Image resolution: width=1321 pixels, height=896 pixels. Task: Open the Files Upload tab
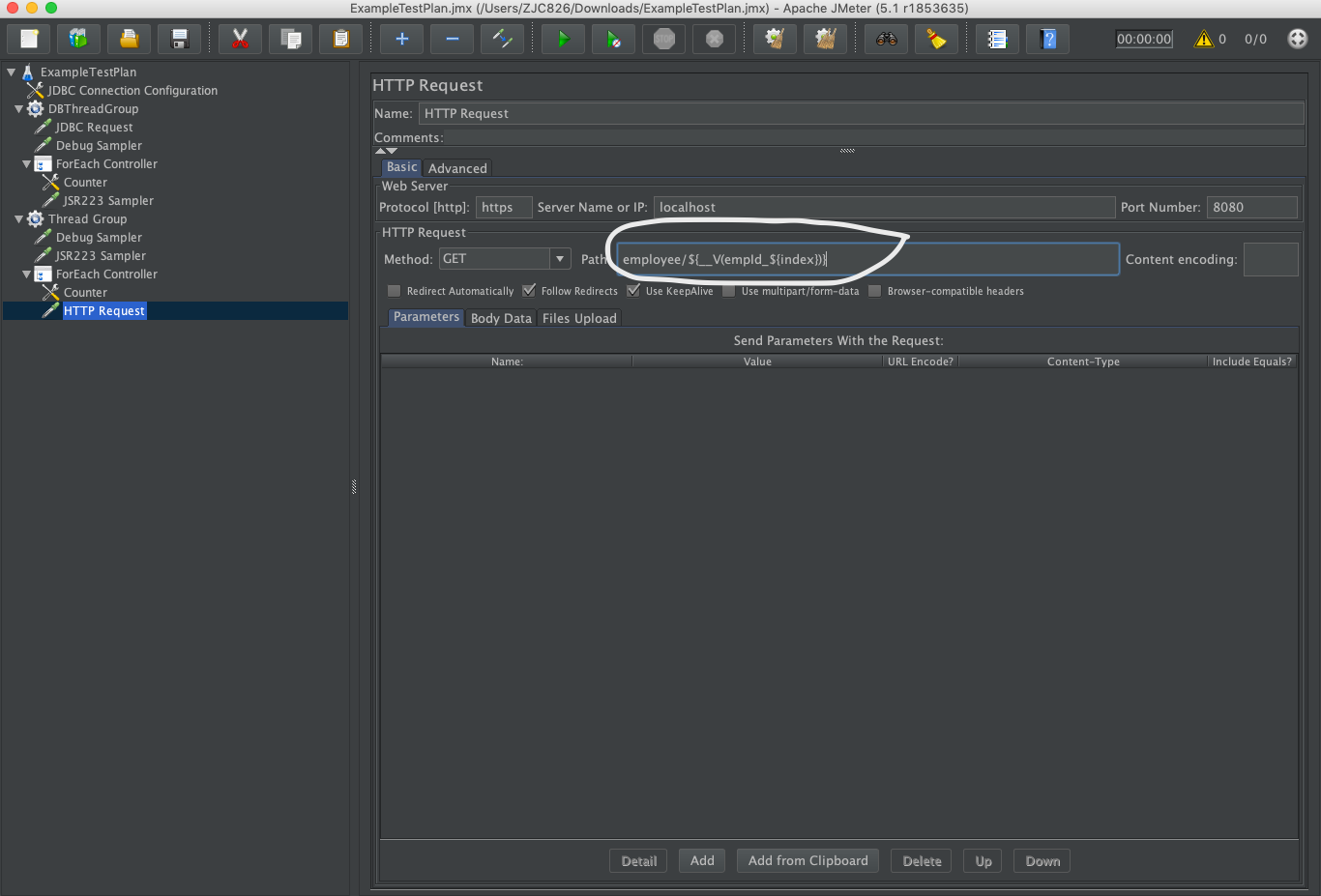[x=579, y=318]
